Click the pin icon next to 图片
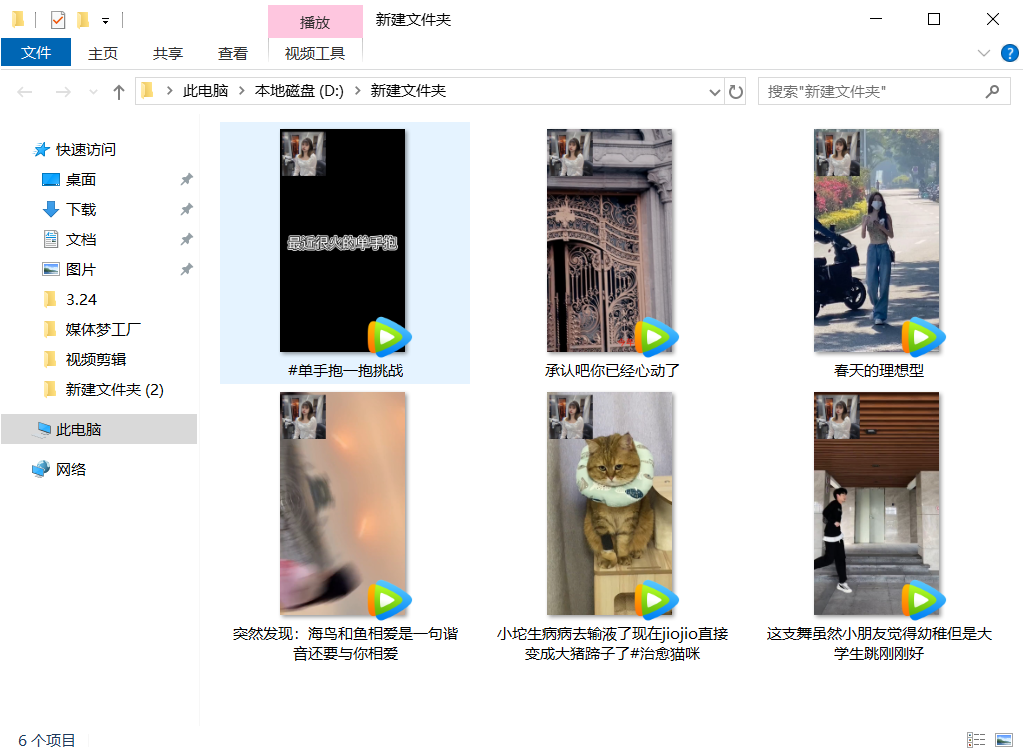 coord(187,269)
